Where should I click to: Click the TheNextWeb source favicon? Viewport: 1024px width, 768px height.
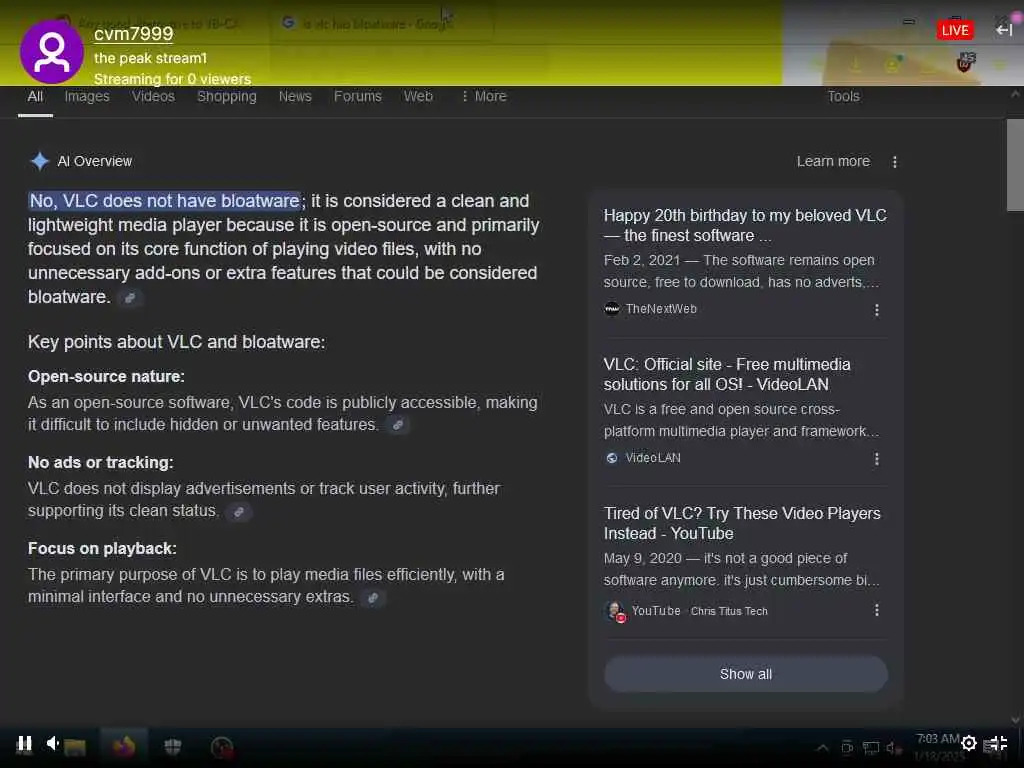[612, 309]
